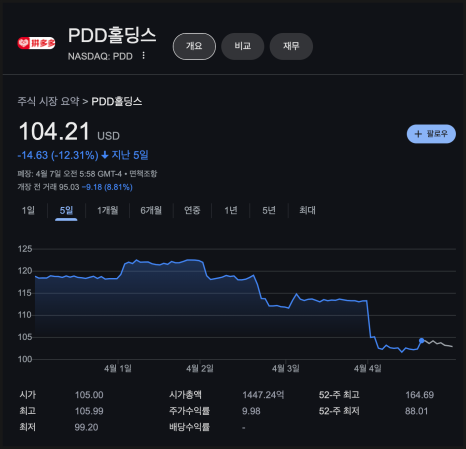Screen dimensions: 466x449
Task: Click the 104.21 current price
Action: (x=54, y=132)
